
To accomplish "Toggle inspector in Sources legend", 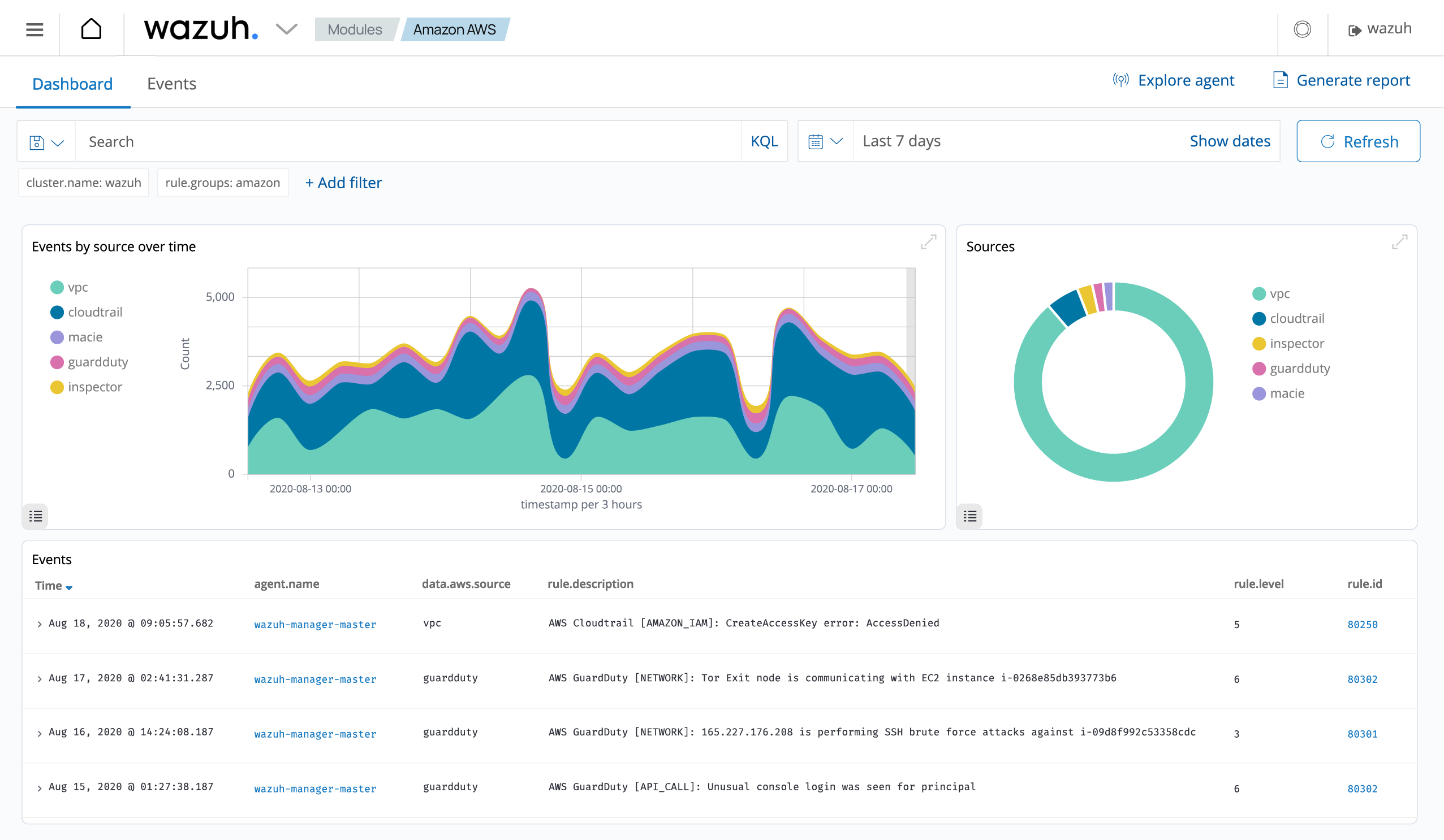I will tap(1288, 344).
